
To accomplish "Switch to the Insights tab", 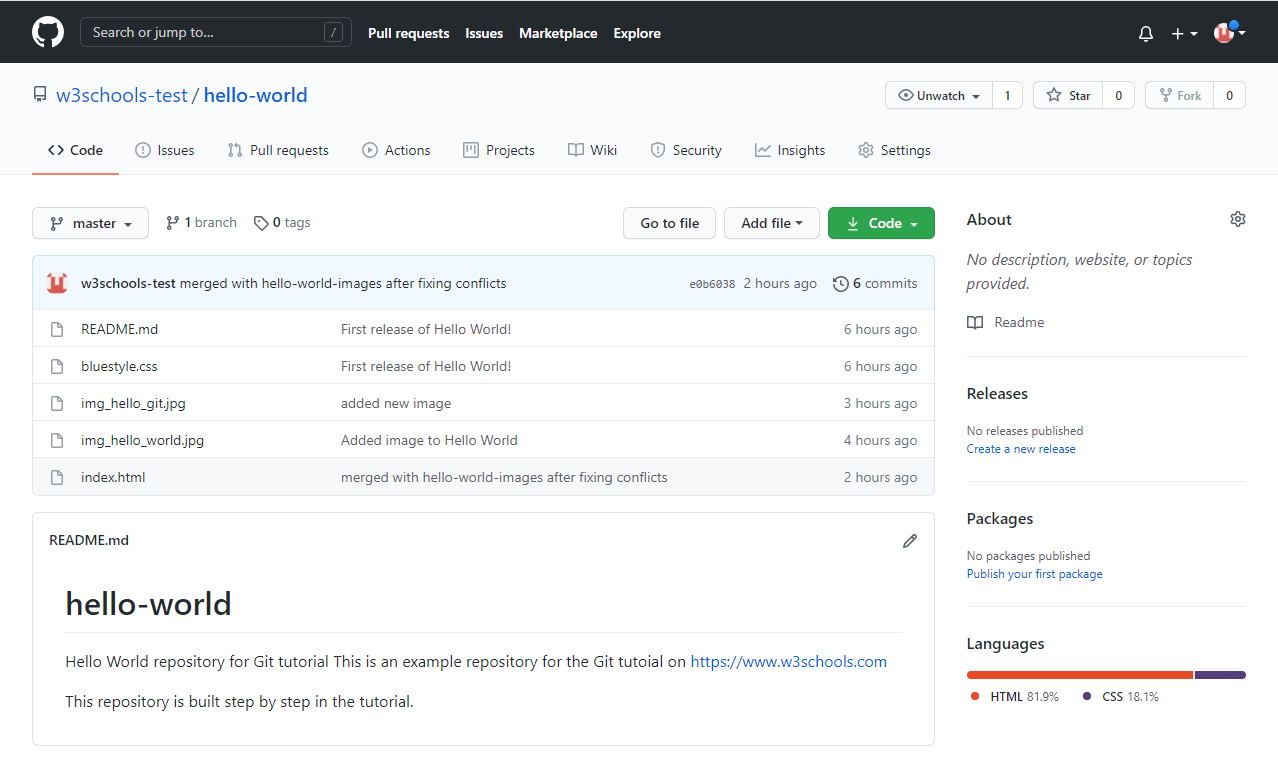I will point(790,150).
